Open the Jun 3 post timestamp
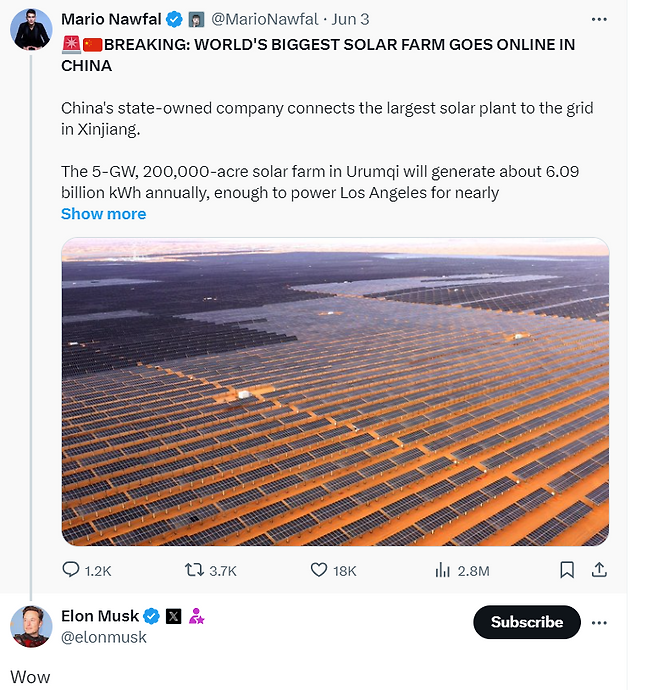Screen dimensions: 658x690 click(350, 19)
